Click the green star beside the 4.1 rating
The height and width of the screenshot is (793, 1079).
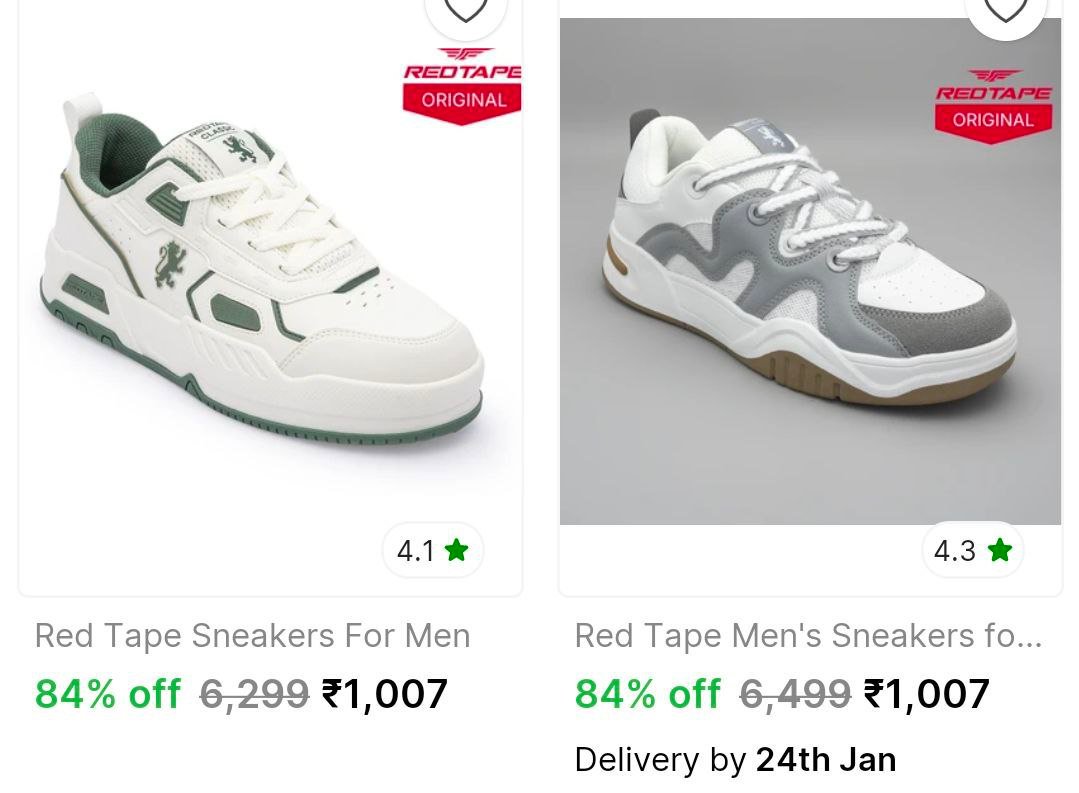[456, 550]
